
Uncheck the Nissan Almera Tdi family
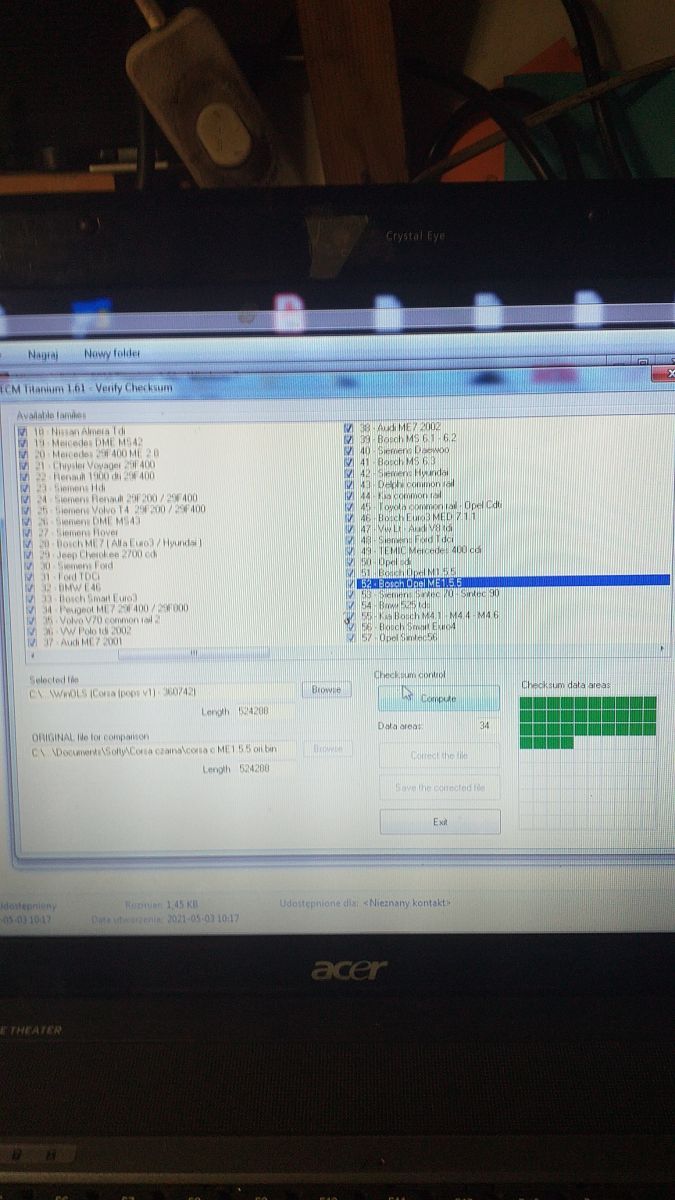[x=23, y=431]
